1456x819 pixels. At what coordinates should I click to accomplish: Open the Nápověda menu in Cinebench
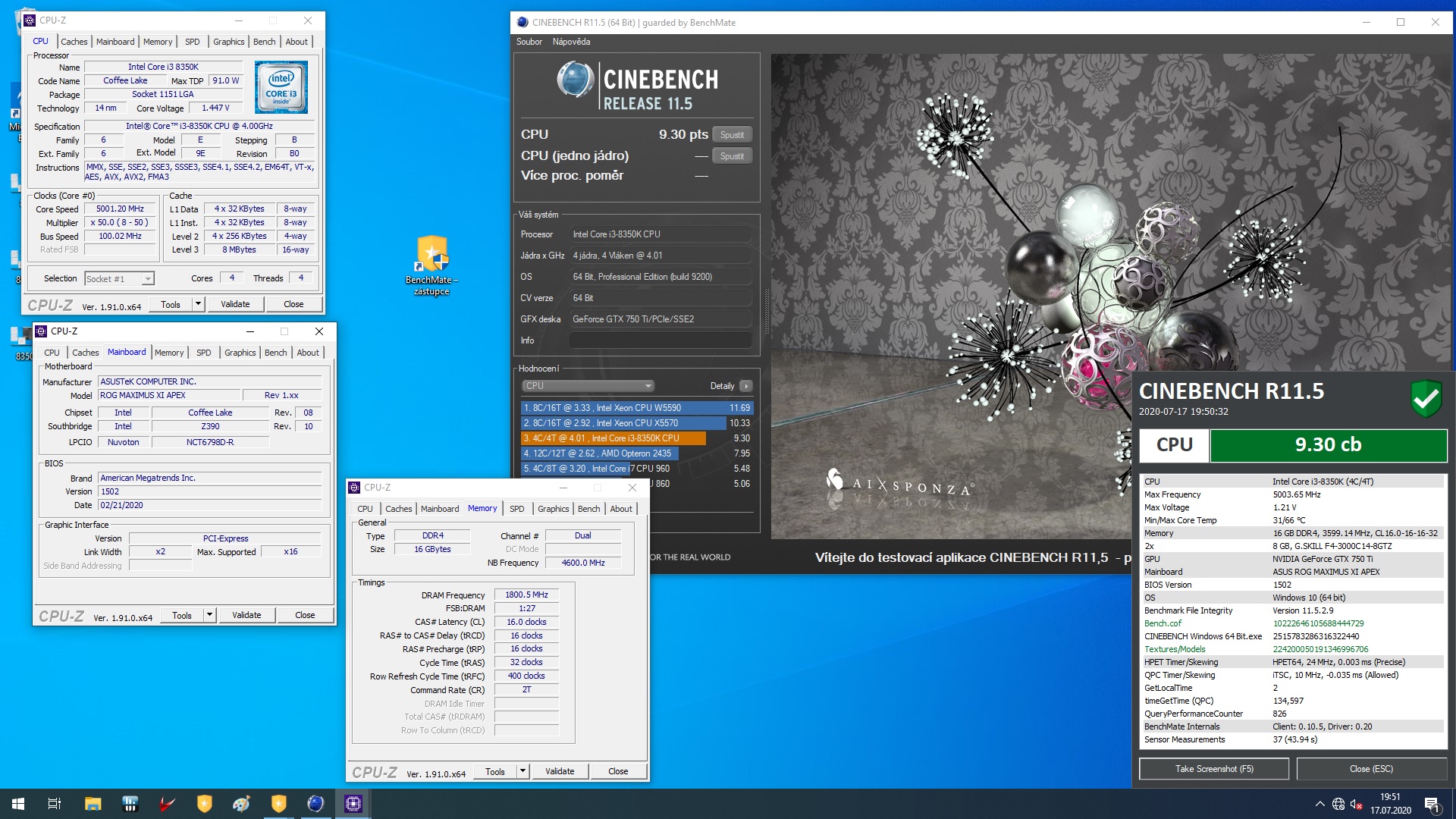(571, 42)
